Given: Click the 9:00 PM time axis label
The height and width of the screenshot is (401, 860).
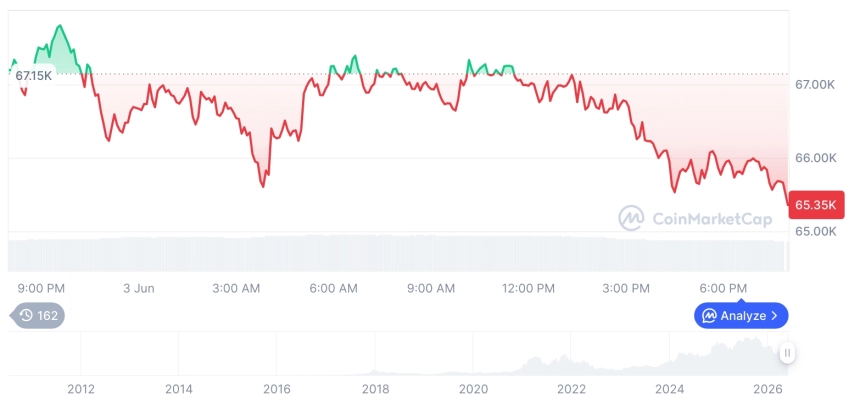Looking at the screenshot, I should (x=41, y=288).
